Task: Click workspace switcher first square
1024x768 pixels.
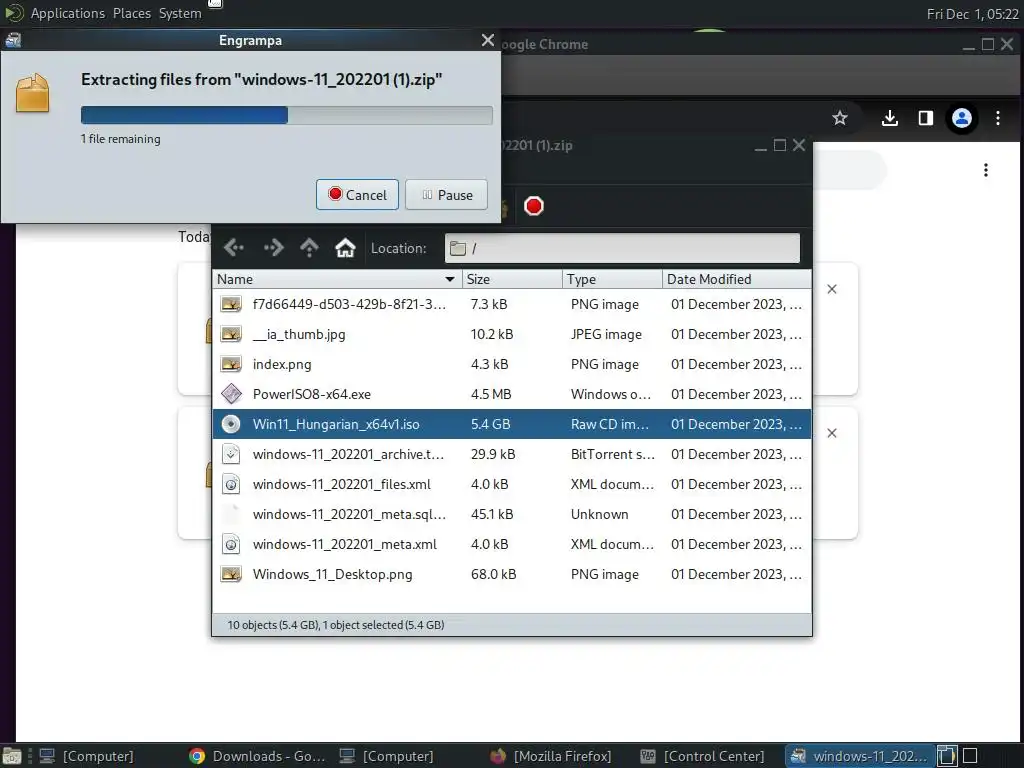Action: coord(948,756)
